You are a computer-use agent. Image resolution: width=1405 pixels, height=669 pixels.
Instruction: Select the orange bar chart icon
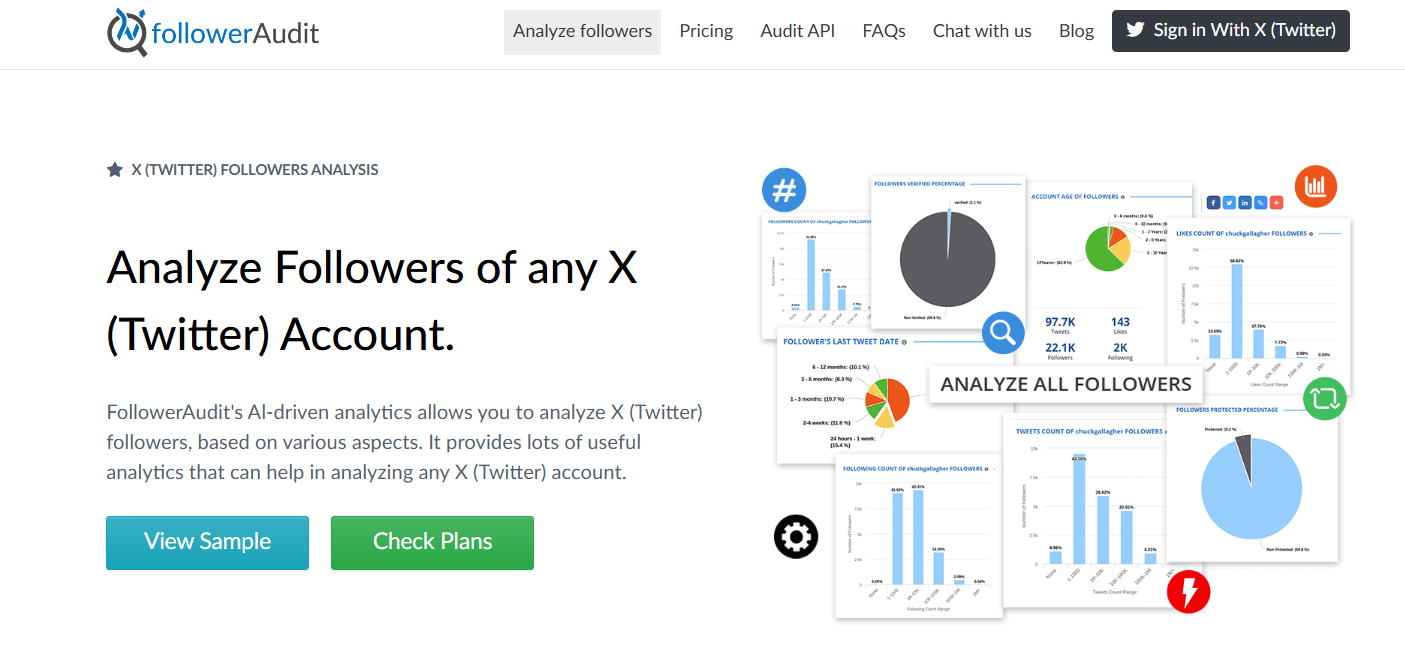[x=1316, y=186]
